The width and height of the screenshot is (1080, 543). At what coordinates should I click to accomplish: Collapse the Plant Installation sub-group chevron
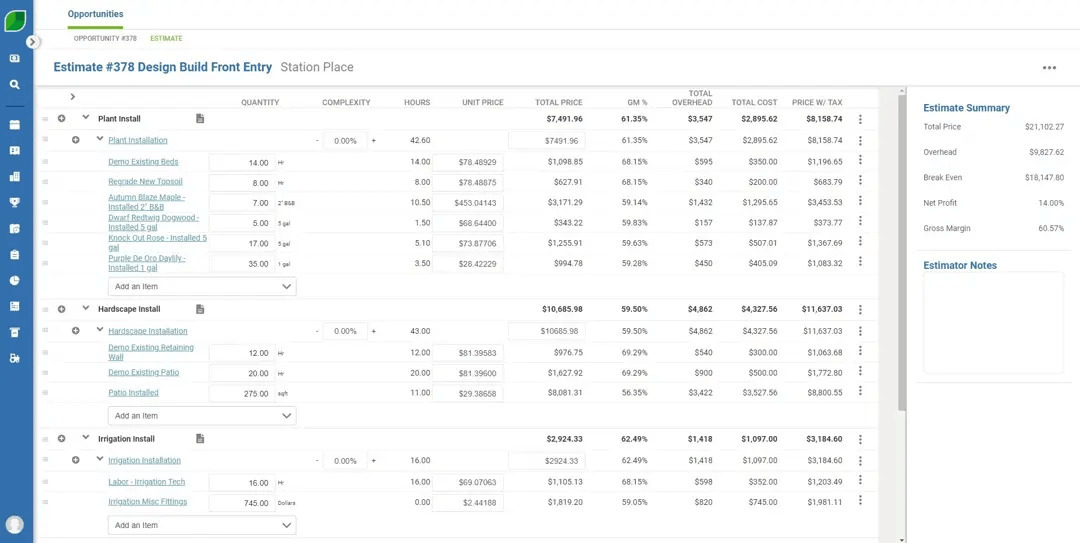[100, 139]
